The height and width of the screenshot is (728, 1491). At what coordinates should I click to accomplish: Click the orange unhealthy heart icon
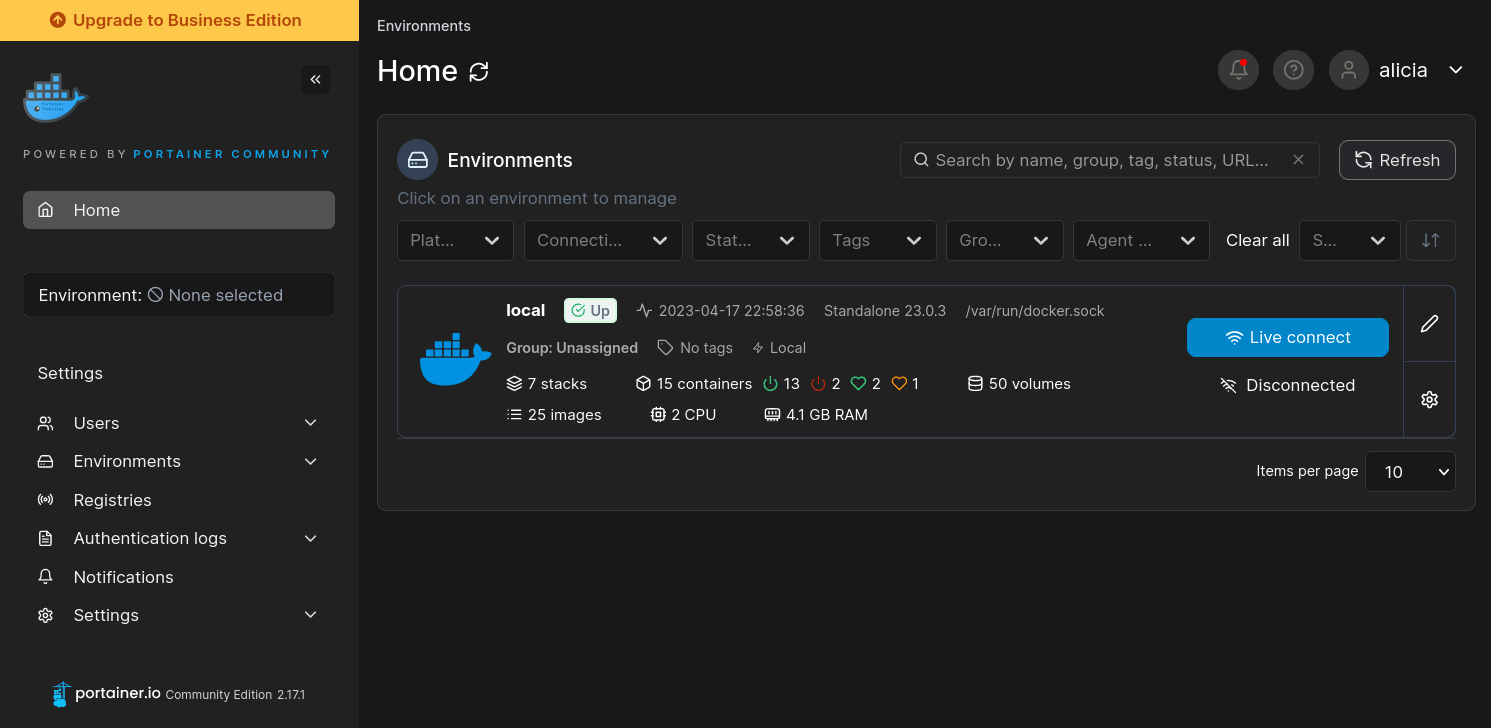tap(898, 384)
